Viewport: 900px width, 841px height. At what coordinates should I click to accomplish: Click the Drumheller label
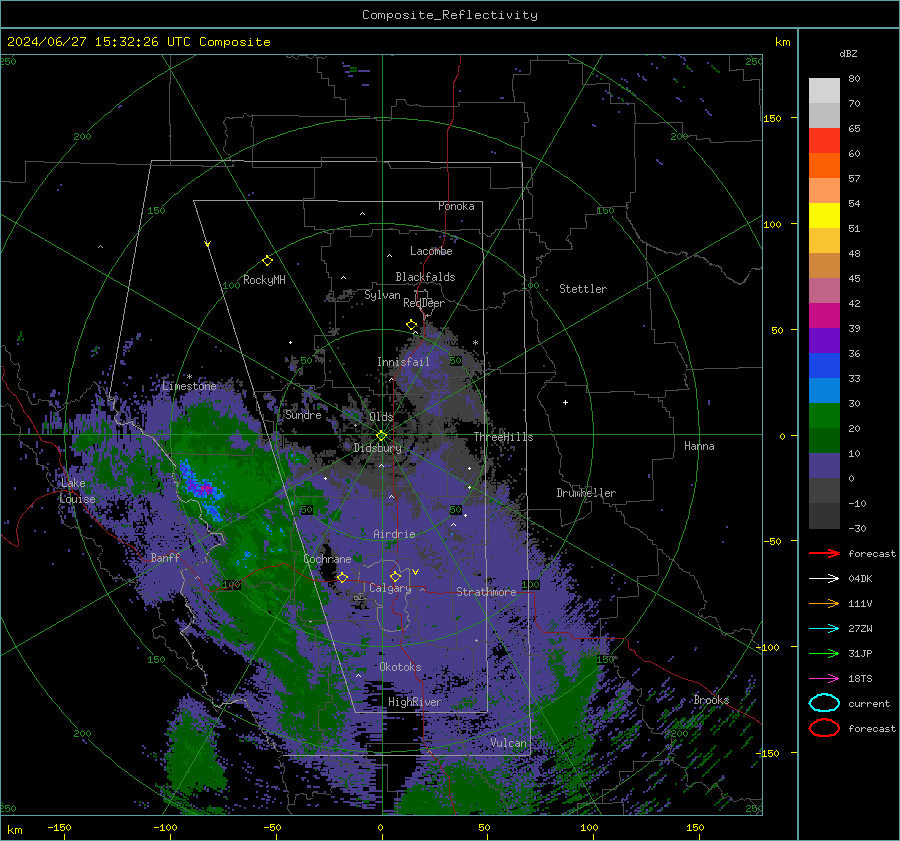(586, 493)
